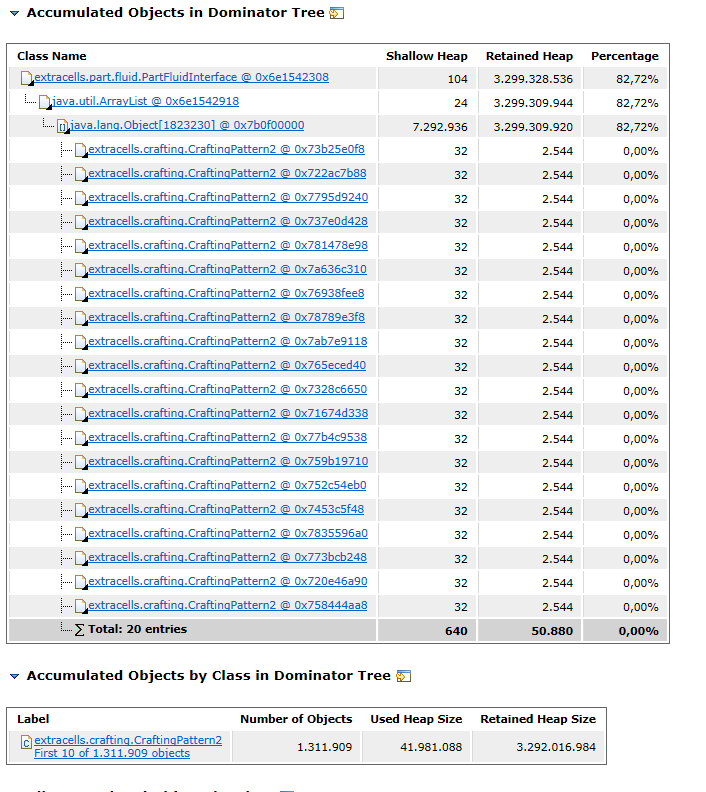Screen dimensions: 706x792
Task: Open the java.lang.Object[1823230] @ 0x7b0f00000 link
Action: [187, 125]
